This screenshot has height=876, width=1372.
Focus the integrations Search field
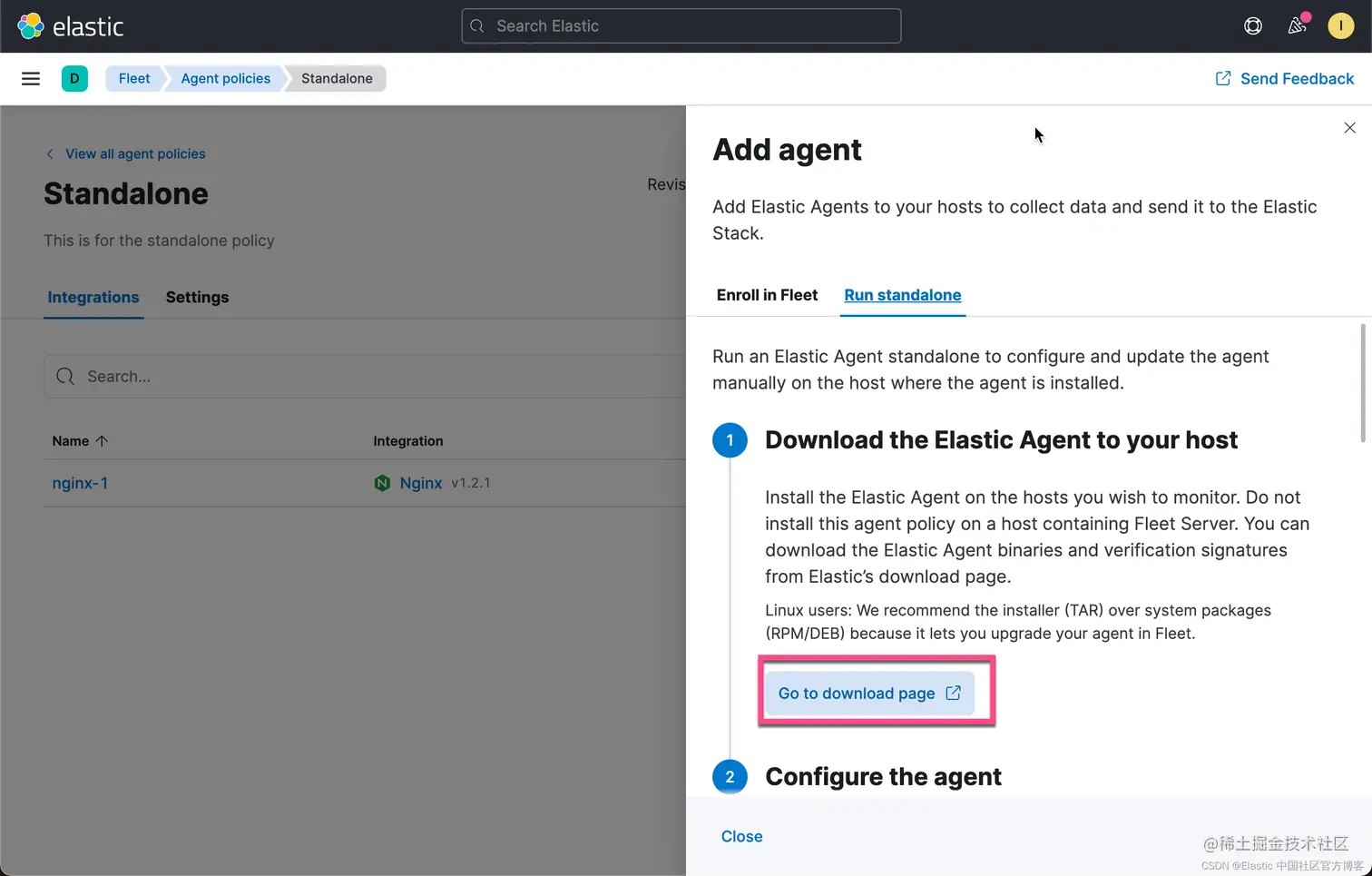point(365,377)
